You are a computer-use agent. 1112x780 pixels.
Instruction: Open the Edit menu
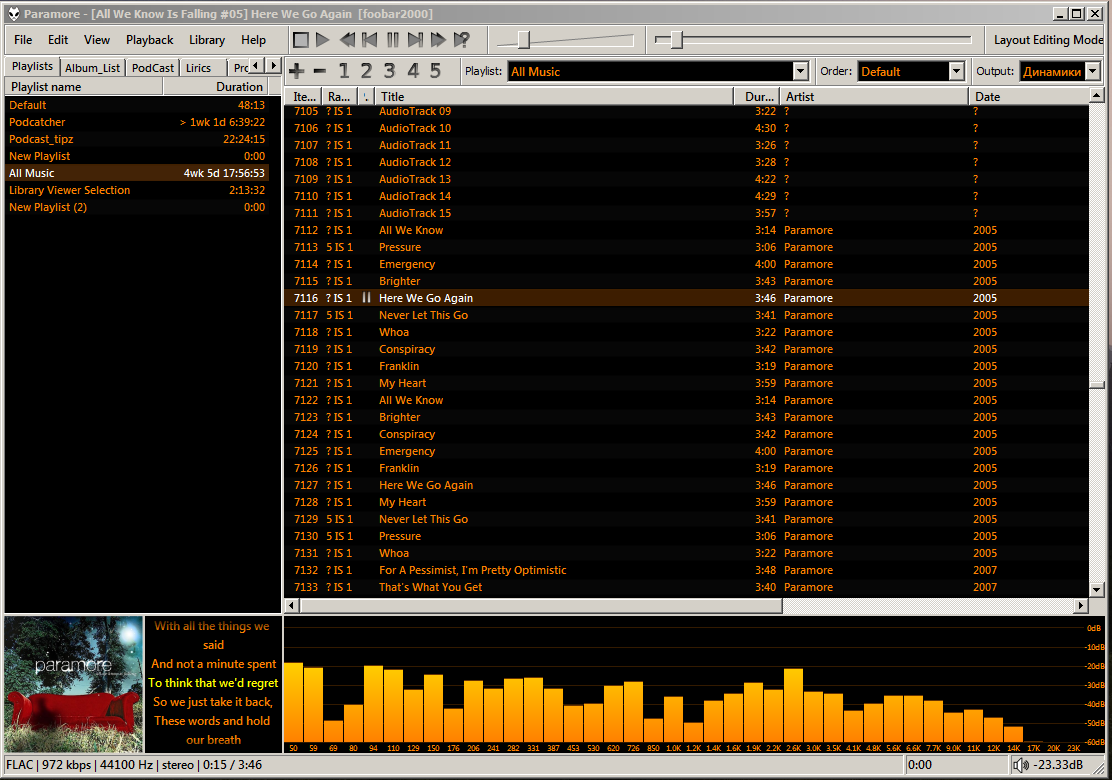click(58, 40)
